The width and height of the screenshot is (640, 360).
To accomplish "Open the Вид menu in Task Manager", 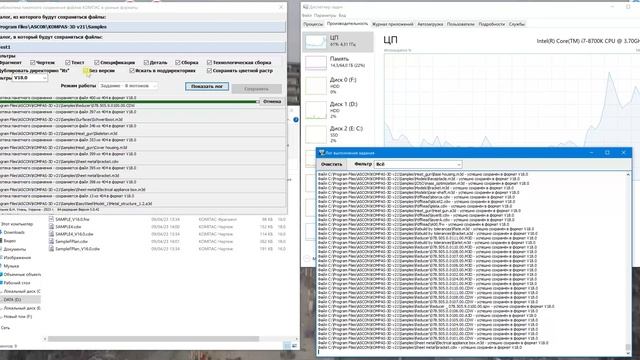I will tap(342, 16).
